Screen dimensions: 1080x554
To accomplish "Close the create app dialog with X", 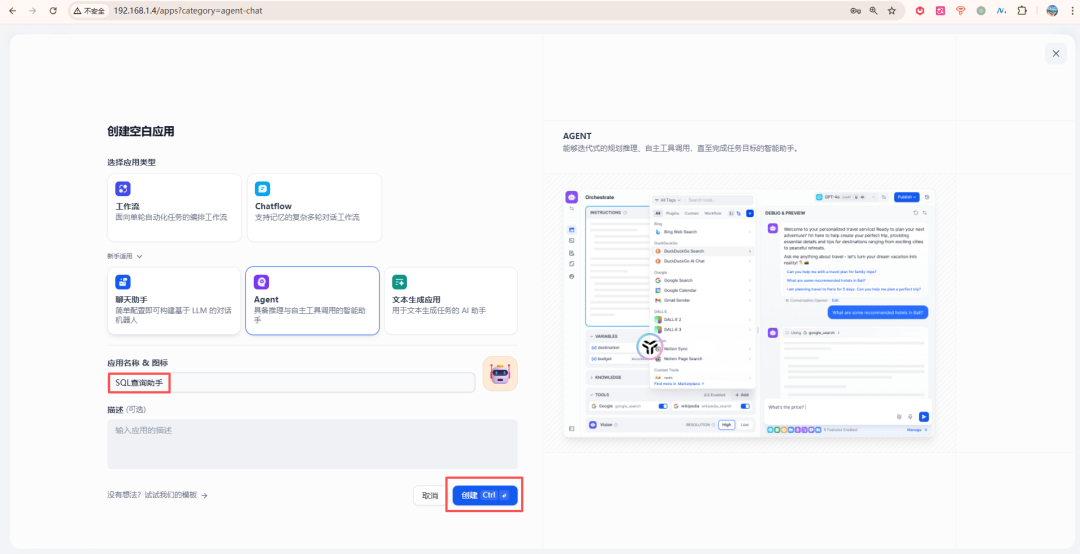I will pos(1055,54).
